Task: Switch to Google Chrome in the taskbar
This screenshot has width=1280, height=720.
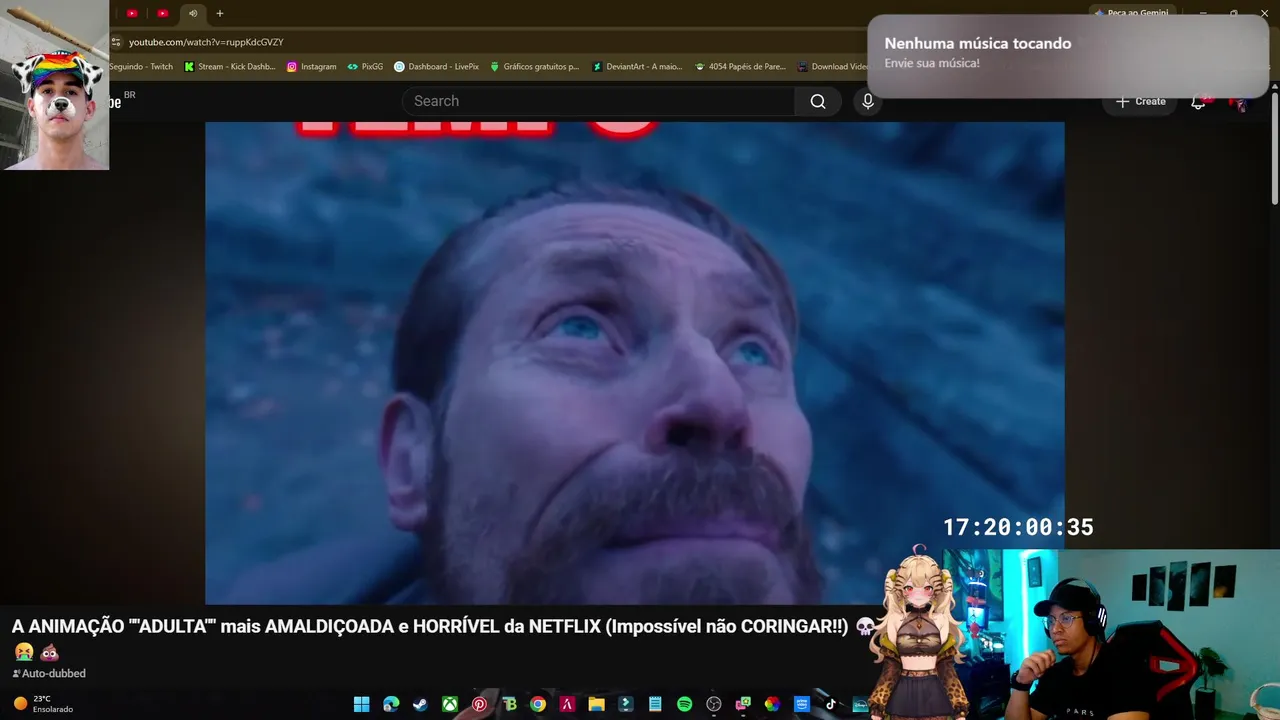Action: pos(538,704)
